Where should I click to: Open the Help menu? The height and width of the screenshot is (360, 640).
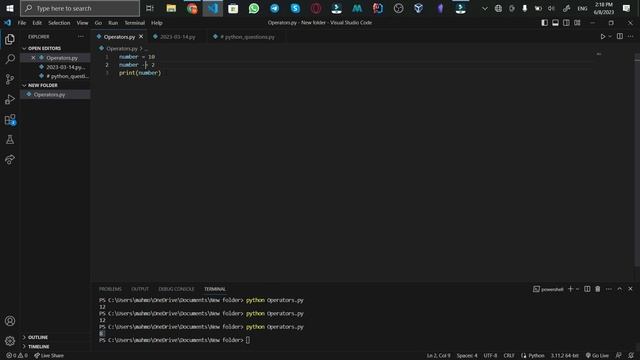(x=157, y=23)
